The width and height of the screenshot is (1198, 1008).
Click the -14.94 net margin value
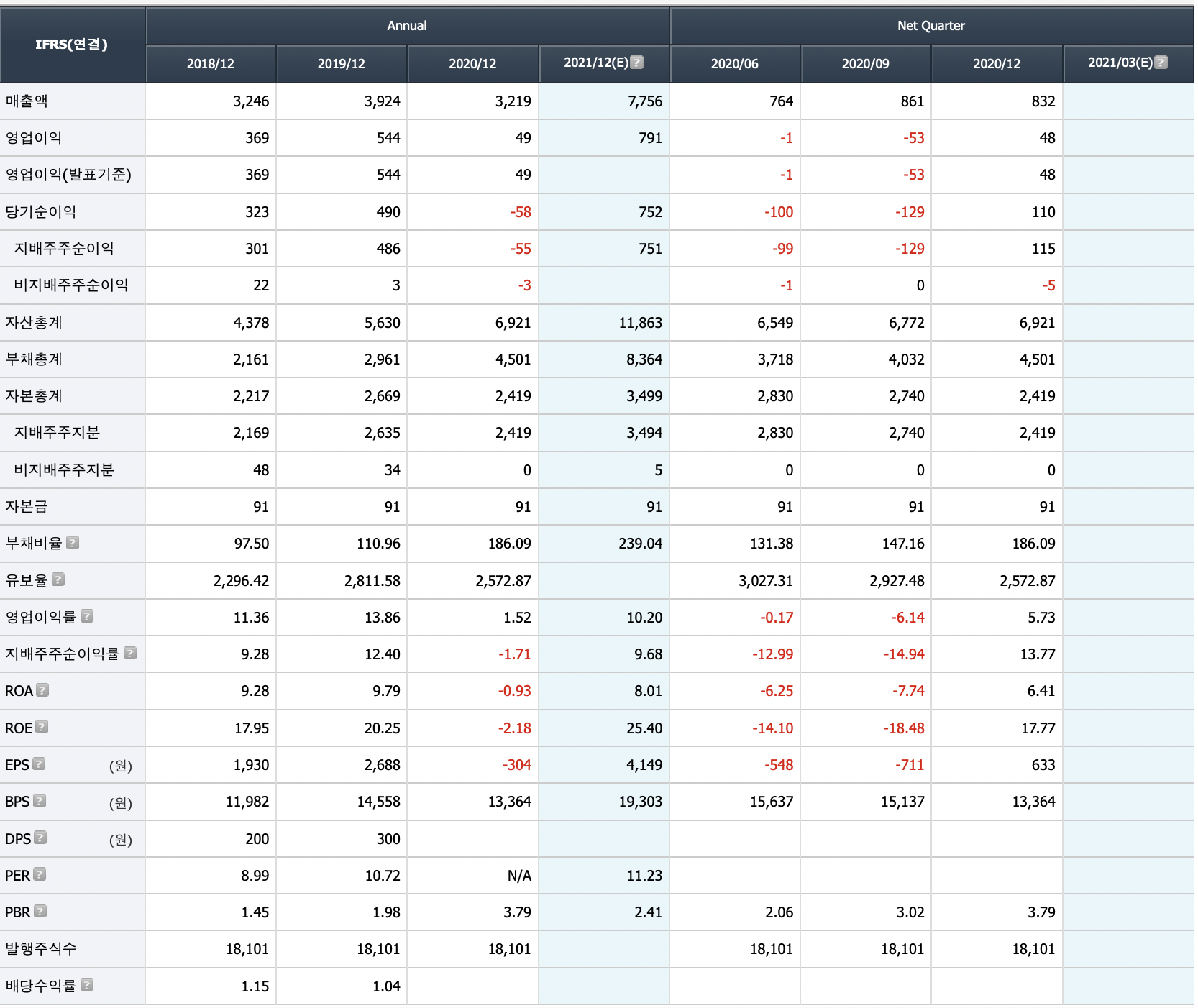coord(904,654)
